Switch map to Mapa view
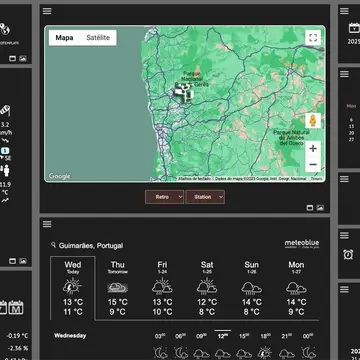Viewport: 360px width, 360px height. click(64, 38)
